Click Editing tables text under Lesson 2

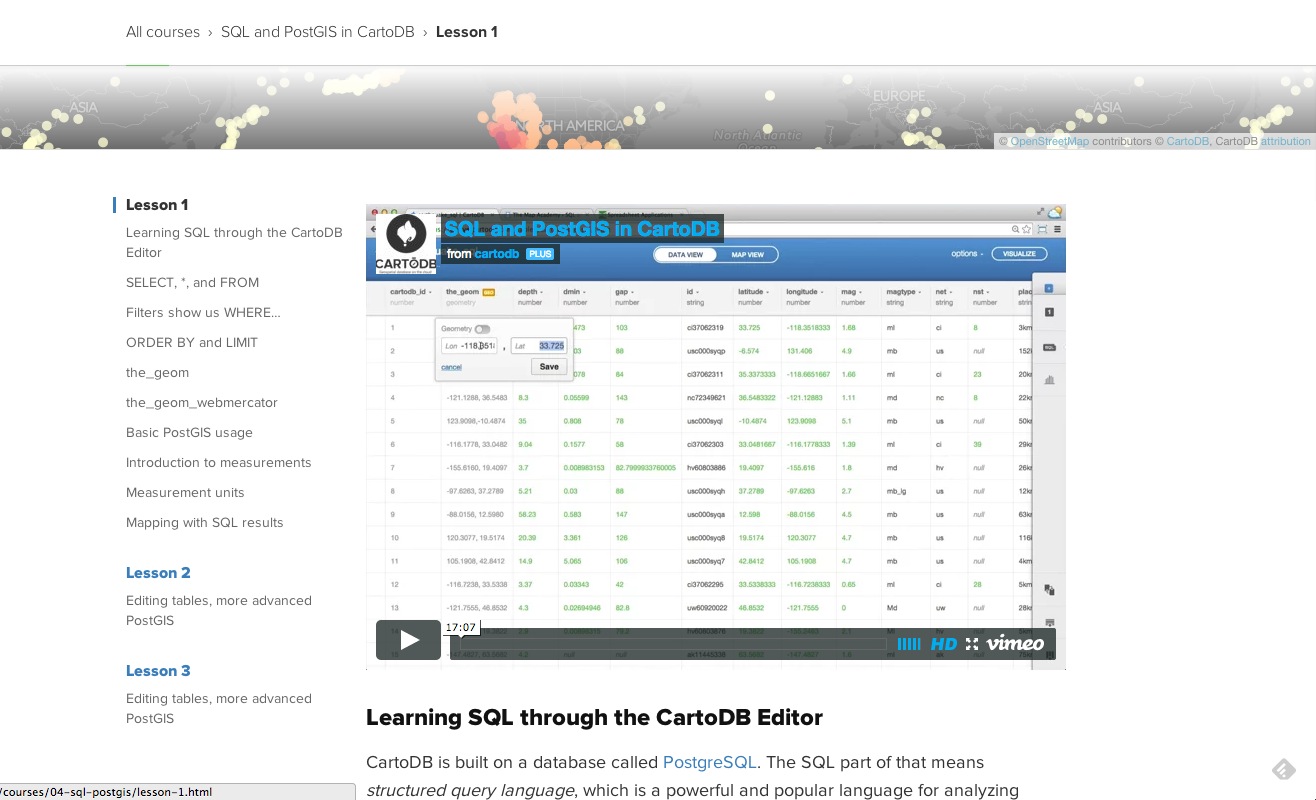coord(219,611)
